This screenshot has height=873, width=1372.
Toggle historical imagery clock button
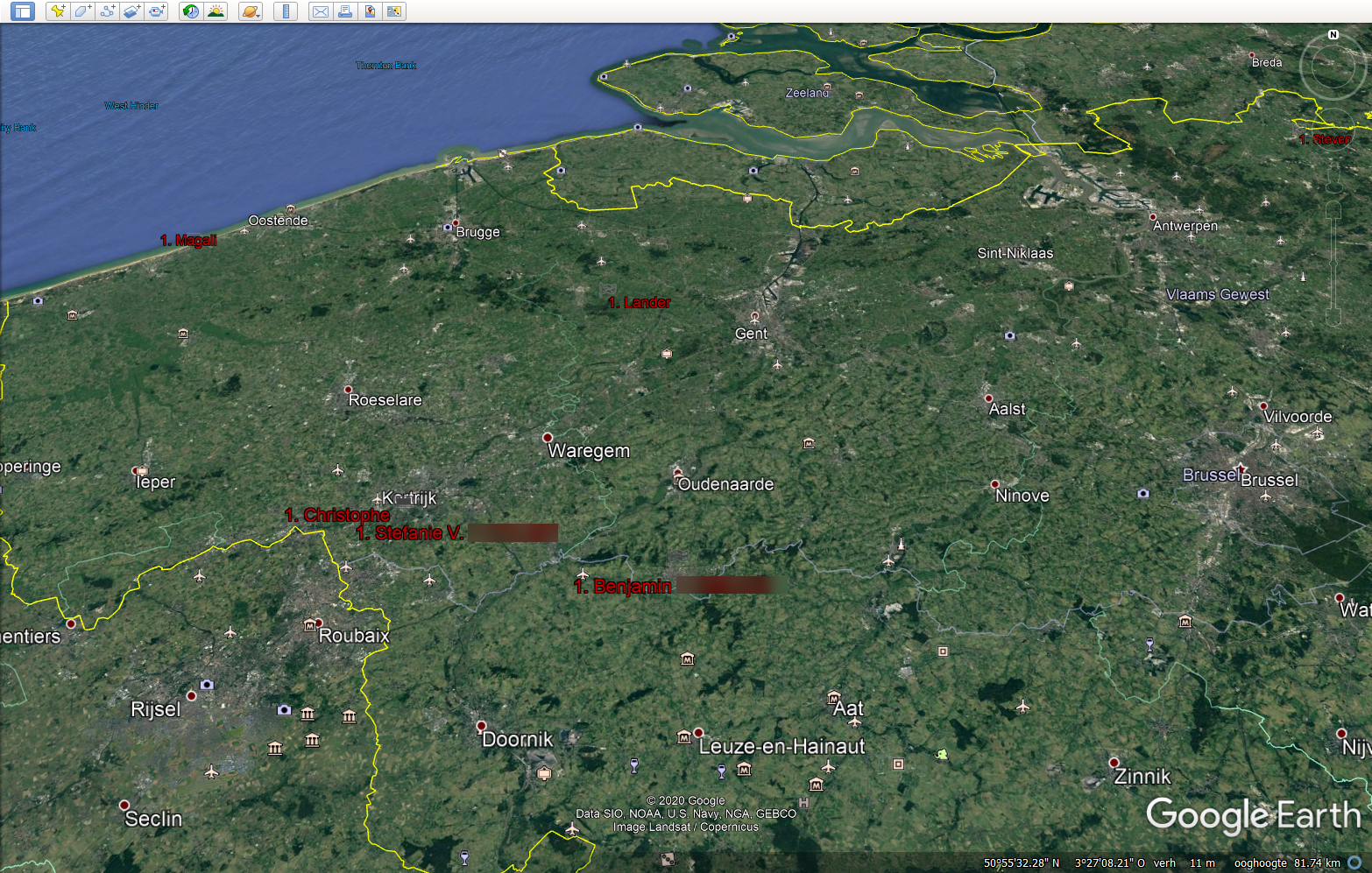pyautogui.click(x=190, y=11)
